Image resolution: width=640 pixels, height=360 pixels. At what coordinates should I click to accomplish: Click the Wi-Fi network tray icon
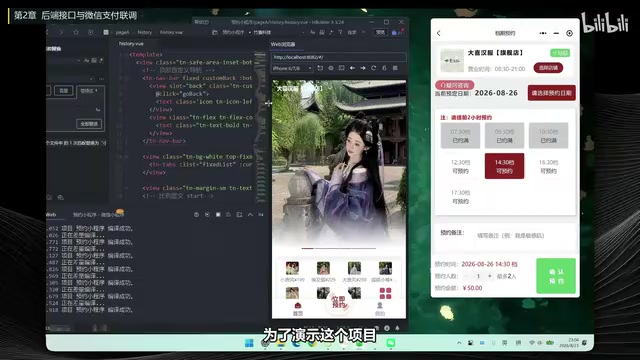(x=531, y=343)
